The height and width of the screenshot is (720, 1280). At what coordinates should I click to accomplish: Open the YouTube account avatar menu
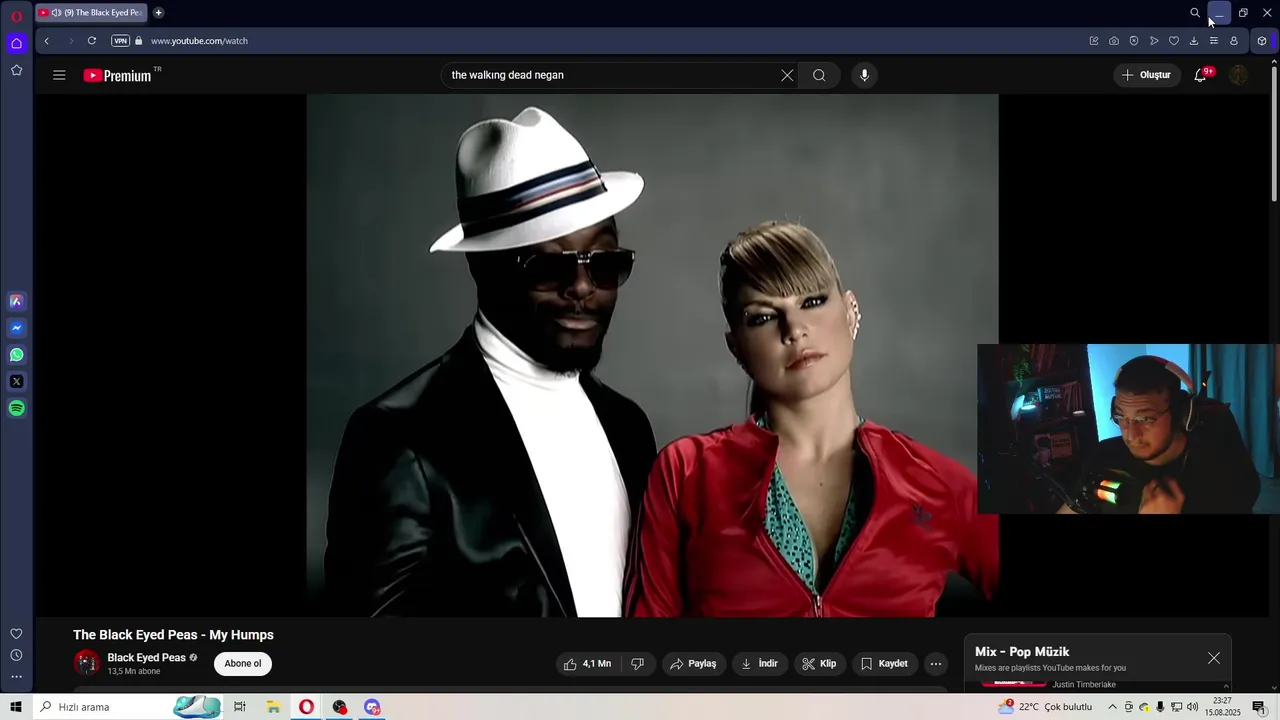click(1238, 75)
